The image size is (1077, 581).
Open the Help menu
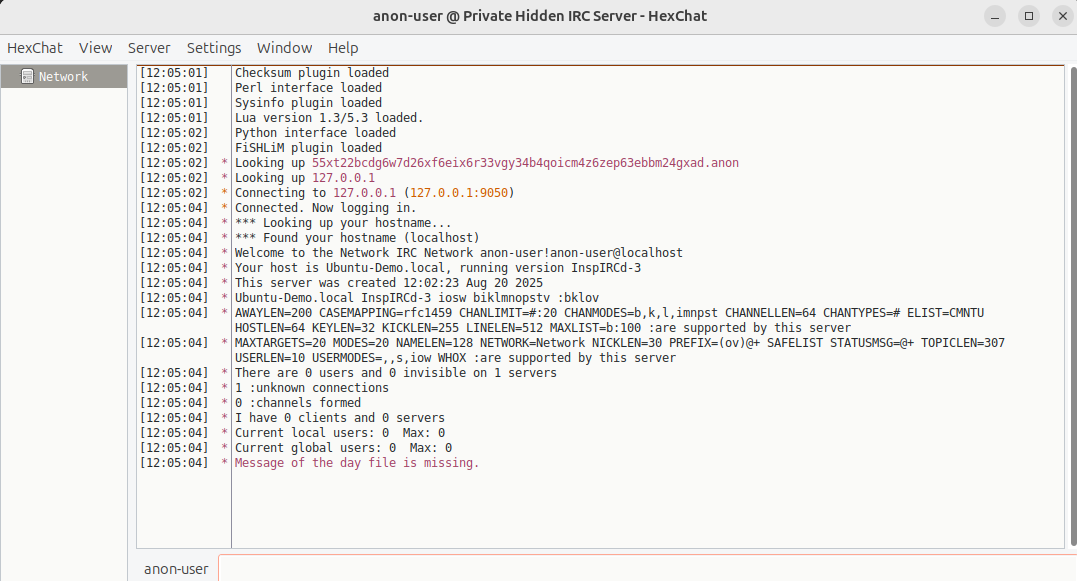pyautogui.click(x=343, y=48)
